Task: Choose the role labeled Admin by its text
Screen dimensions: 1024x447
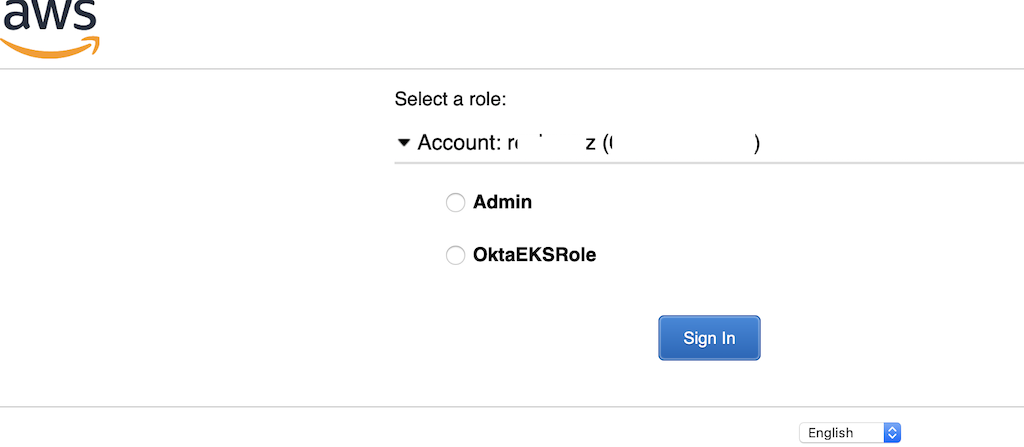Action: [x=502, y=202]
